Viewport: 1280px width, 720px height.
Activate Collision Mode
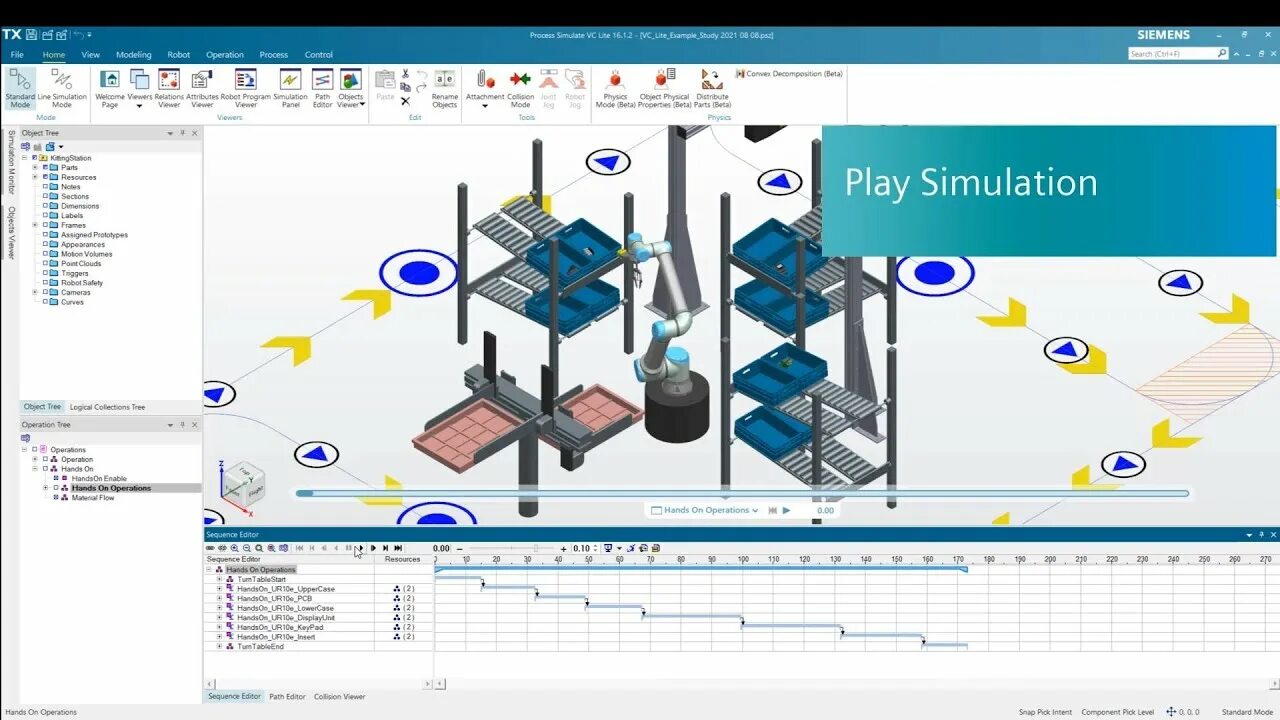[x=520, y=88]
